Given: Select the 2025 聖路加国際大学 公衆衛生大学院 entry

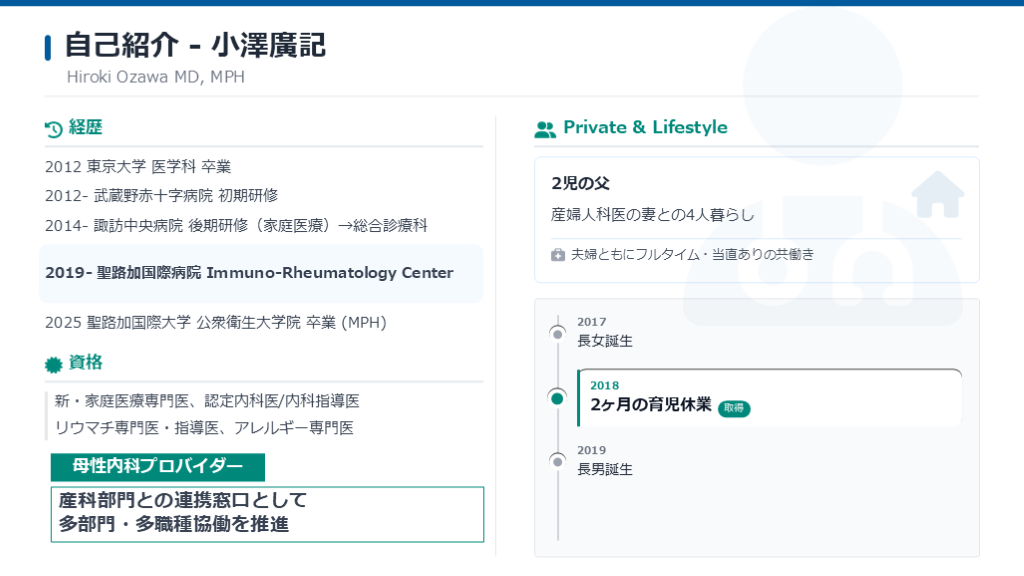Looking at the screenshot, I should pos(215,322).
